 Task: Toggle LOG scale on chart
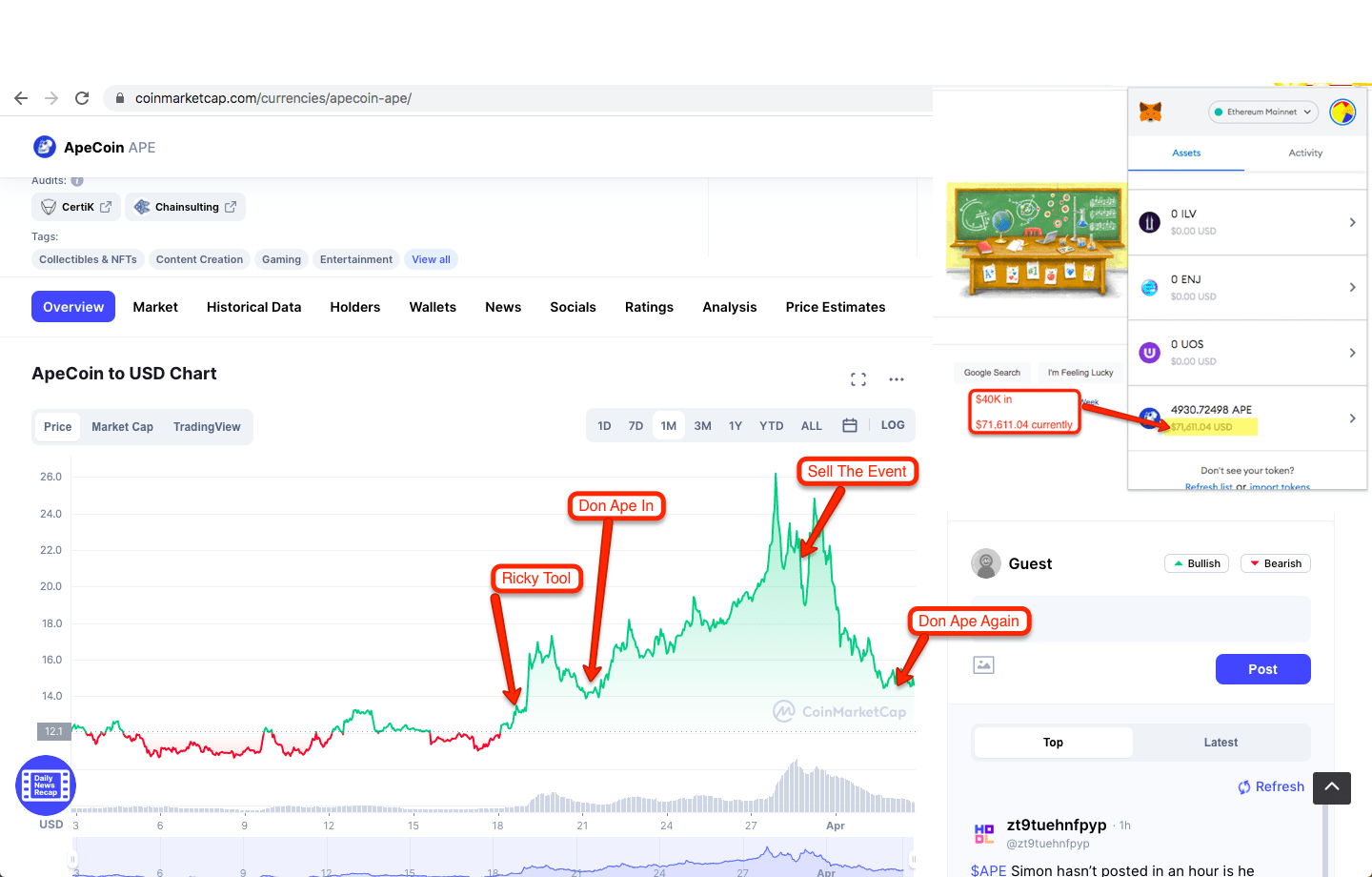pyautogui.click(x=893, y=425)
